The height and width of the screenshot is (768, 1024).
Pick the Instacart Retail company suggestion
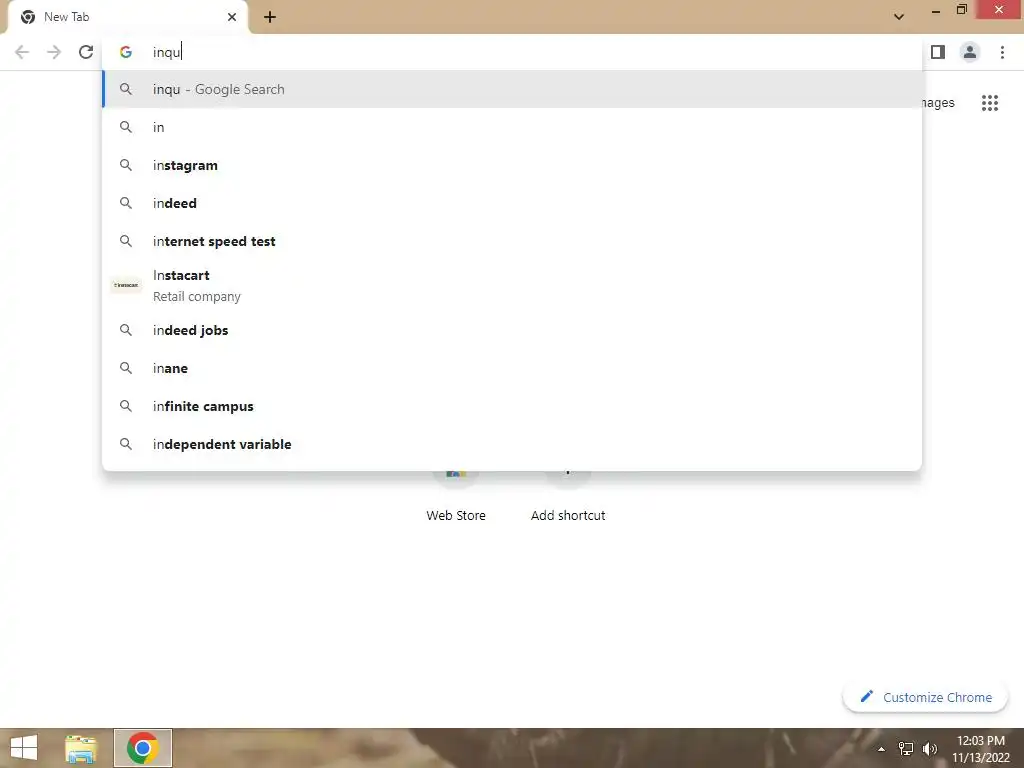pyautogui.click(x=512, y=285)
